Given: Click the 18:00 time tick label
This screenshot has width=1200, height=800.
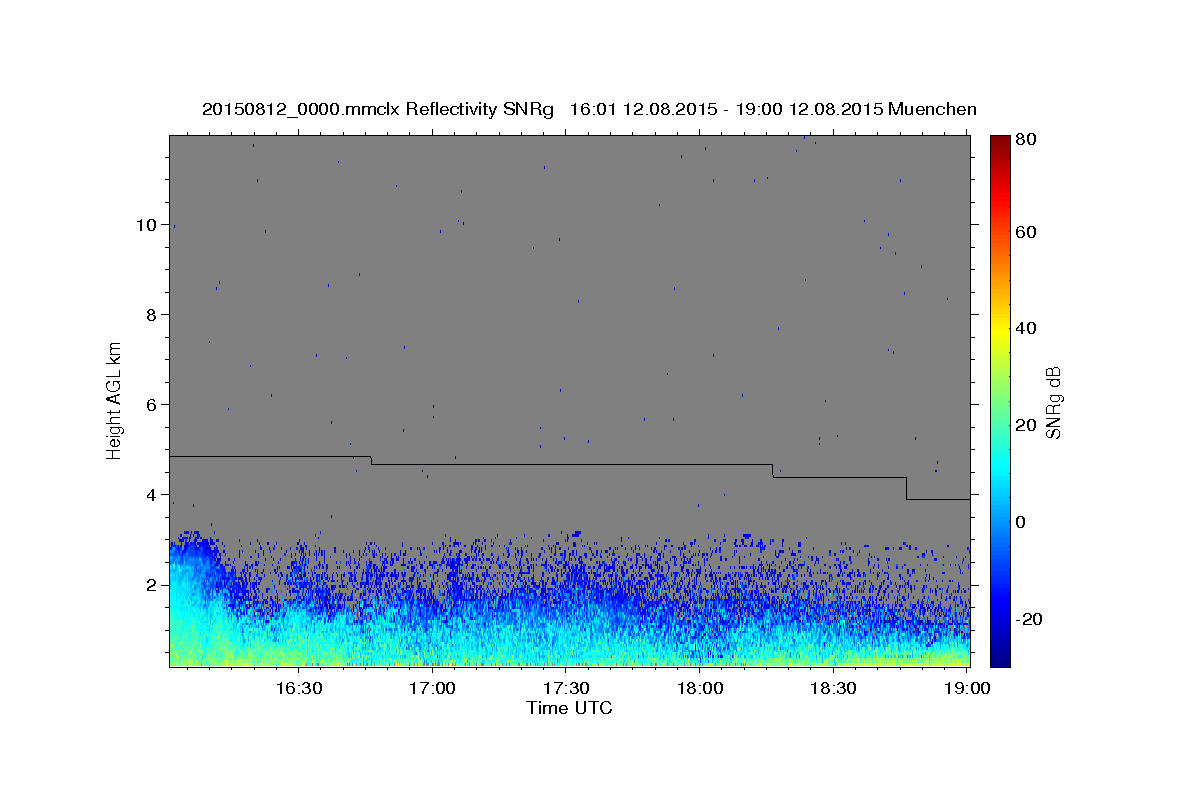Looking at the screenshot, I should click(x=700, y=688).
